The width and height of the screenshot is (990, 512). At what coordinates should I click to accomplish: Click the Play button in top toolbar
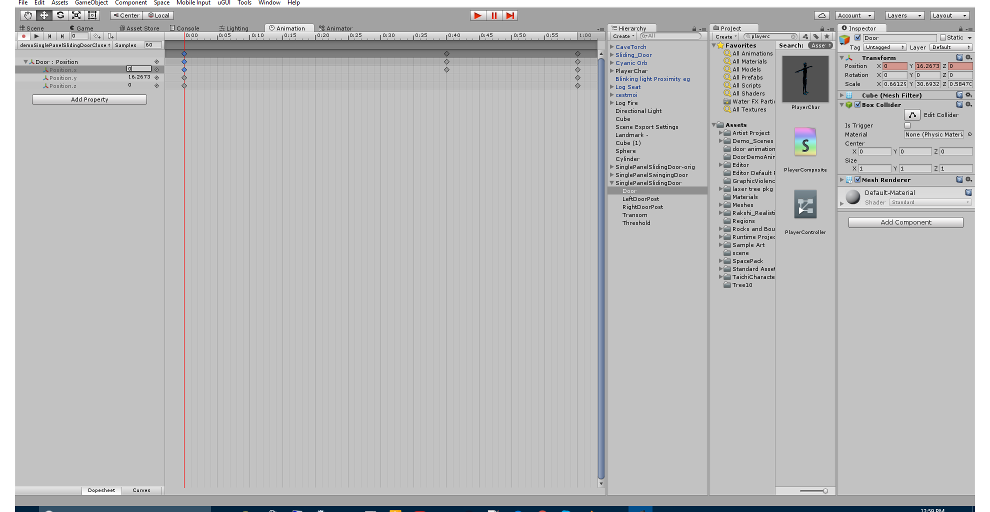click(478, 15)
